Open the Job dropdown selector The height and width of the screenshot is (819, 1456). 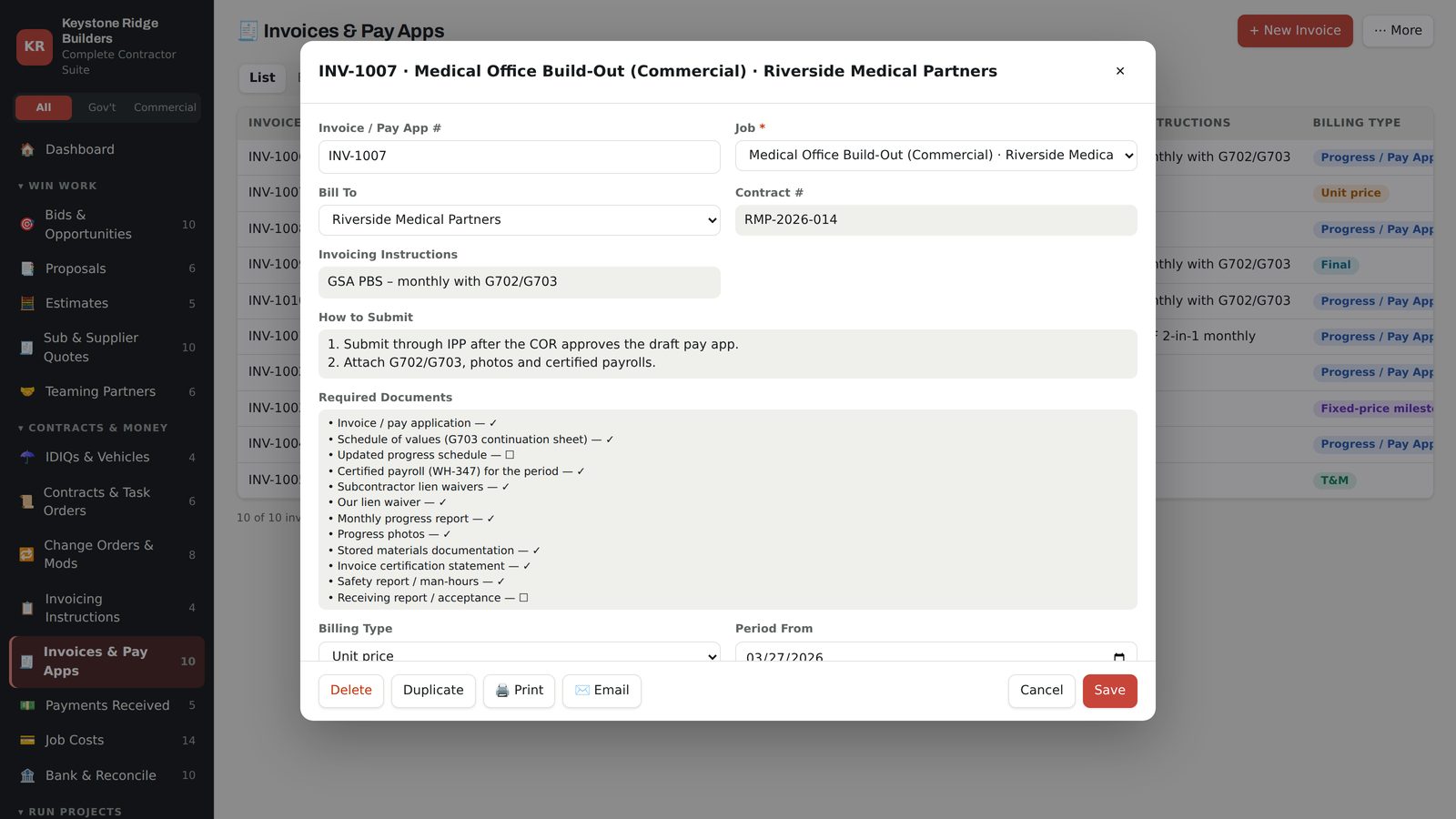click(x=935, y=156)
